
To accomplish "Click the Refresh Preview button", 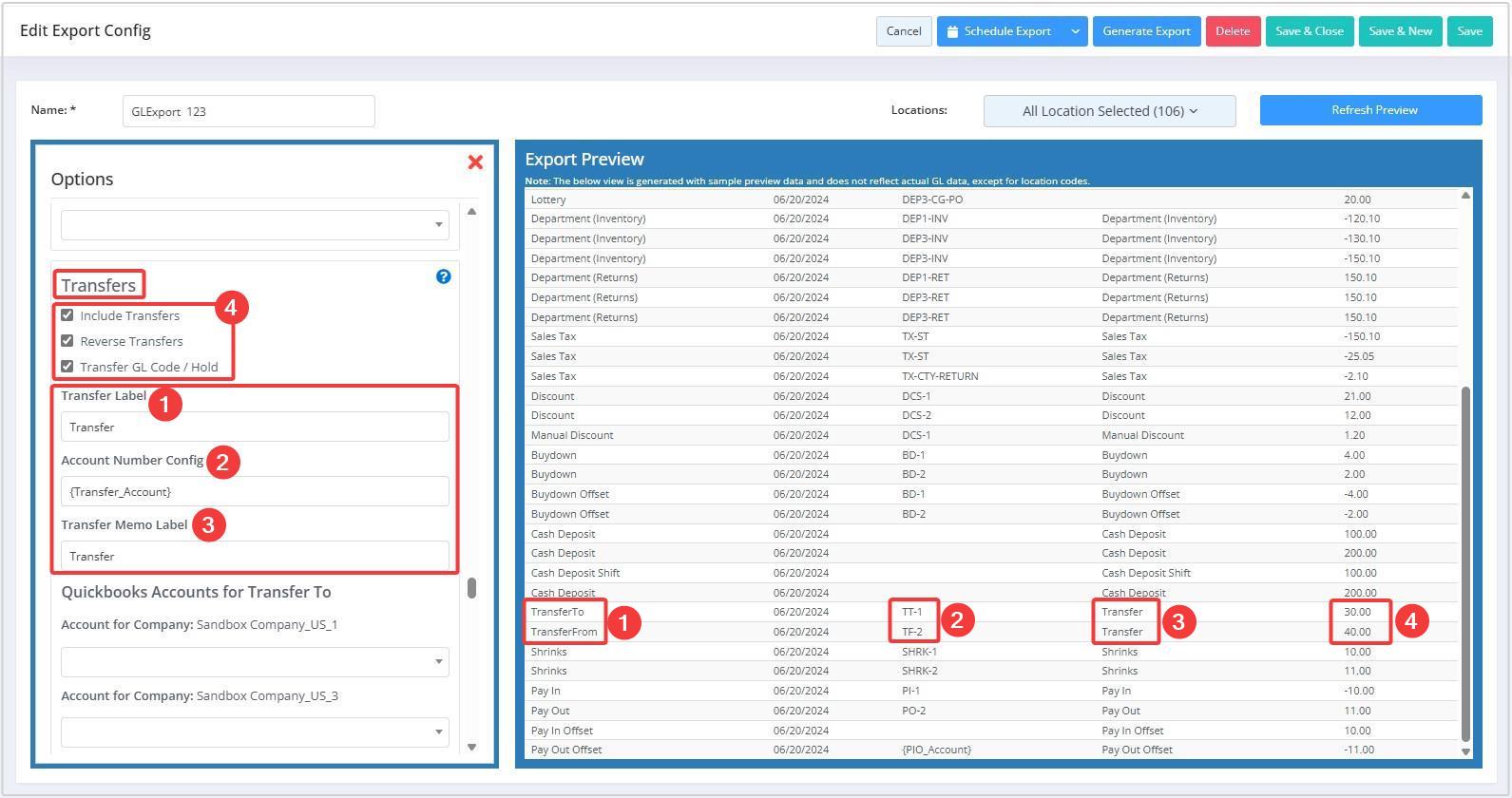I will [1370, 110].
